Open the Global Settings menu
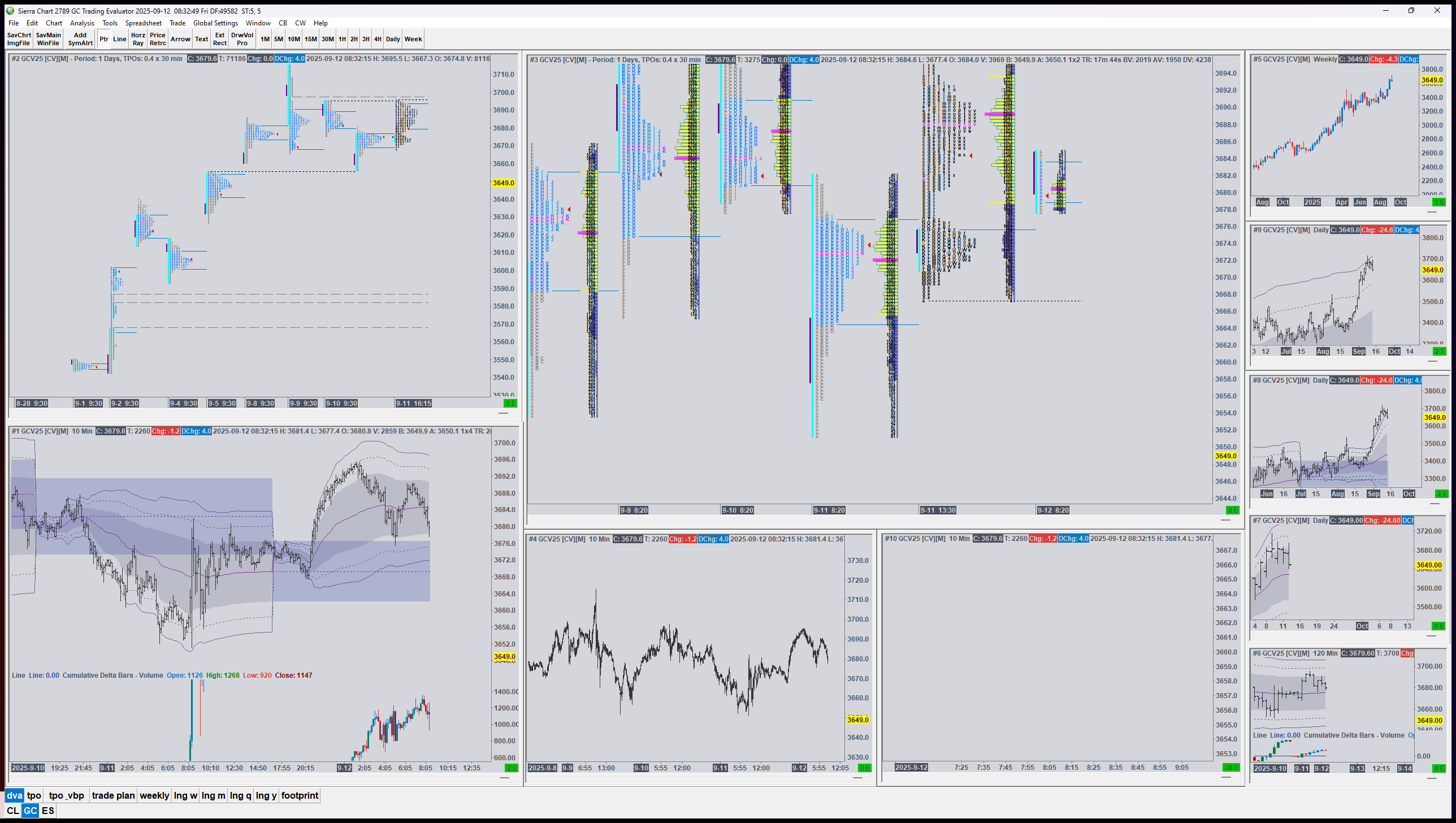Image resolution: width=1456 pixels, height=823 pixels. tap(215, 23)
